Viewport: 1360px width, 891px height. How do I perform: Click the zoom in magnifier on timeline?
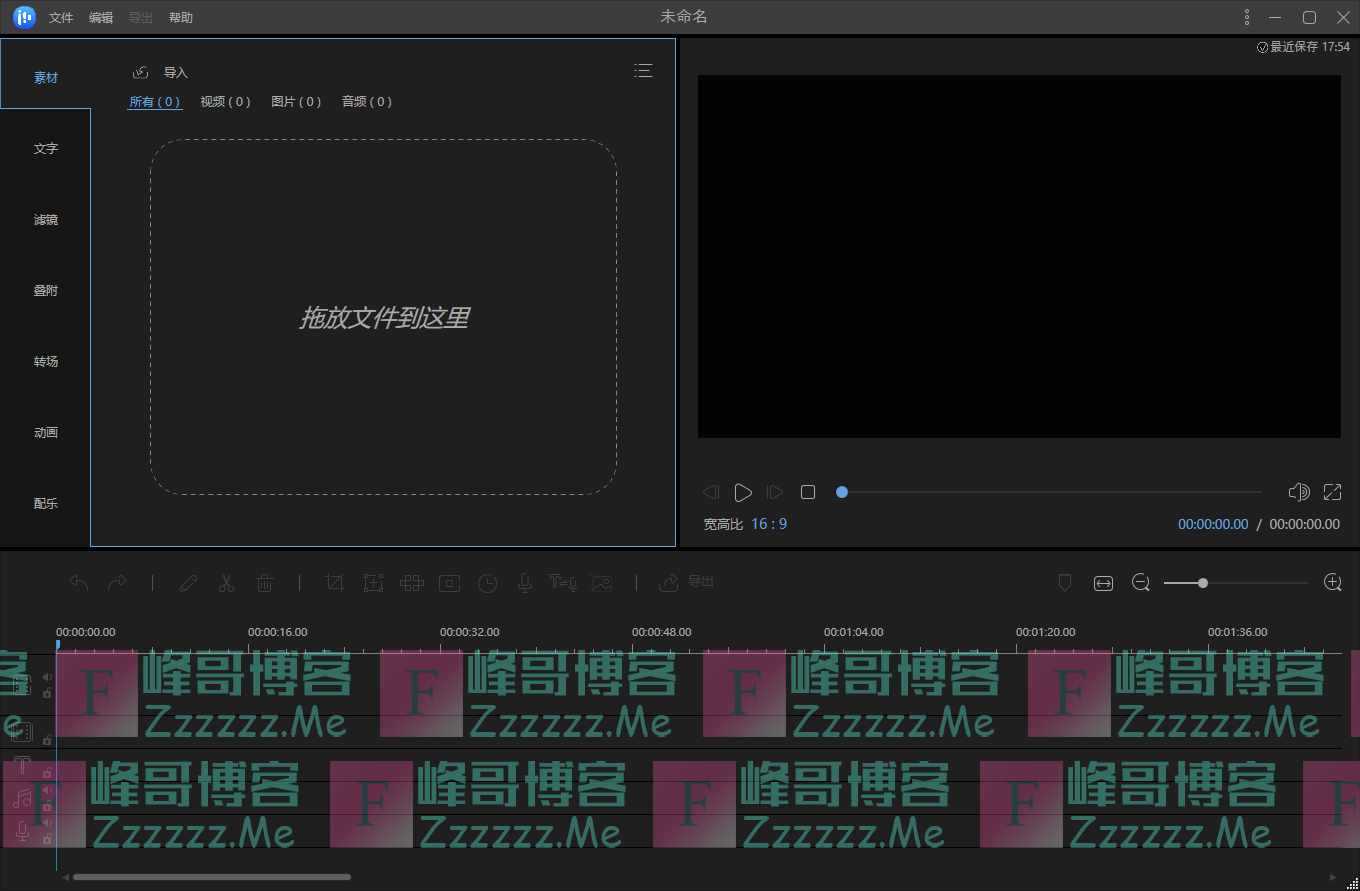click(1332, 582)
